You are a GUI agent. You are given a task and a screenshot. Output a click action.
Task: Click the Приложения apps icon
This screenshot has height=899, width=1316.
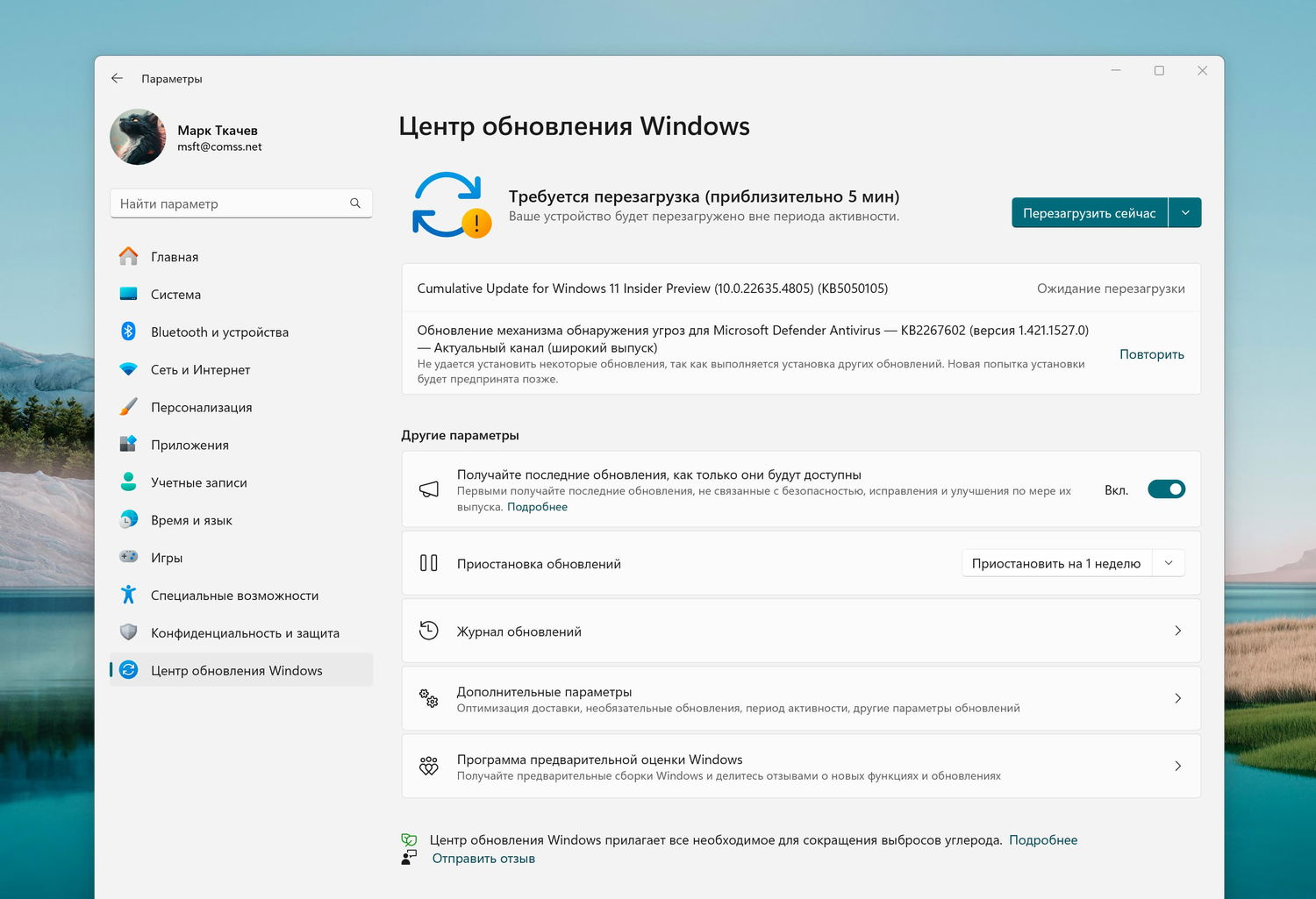[x=128, y=444]
